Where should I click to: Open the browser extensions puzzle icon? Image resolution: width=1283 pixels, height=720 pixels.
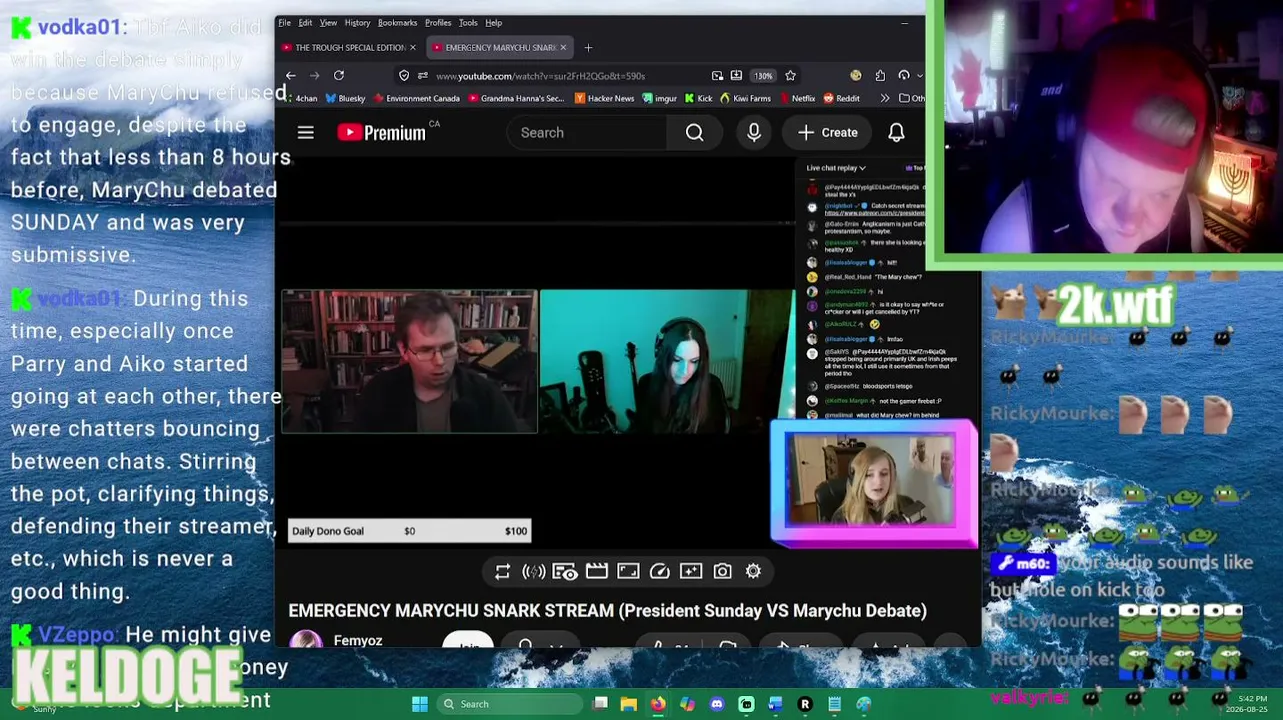pyautogui.click(x=880, y=76)
